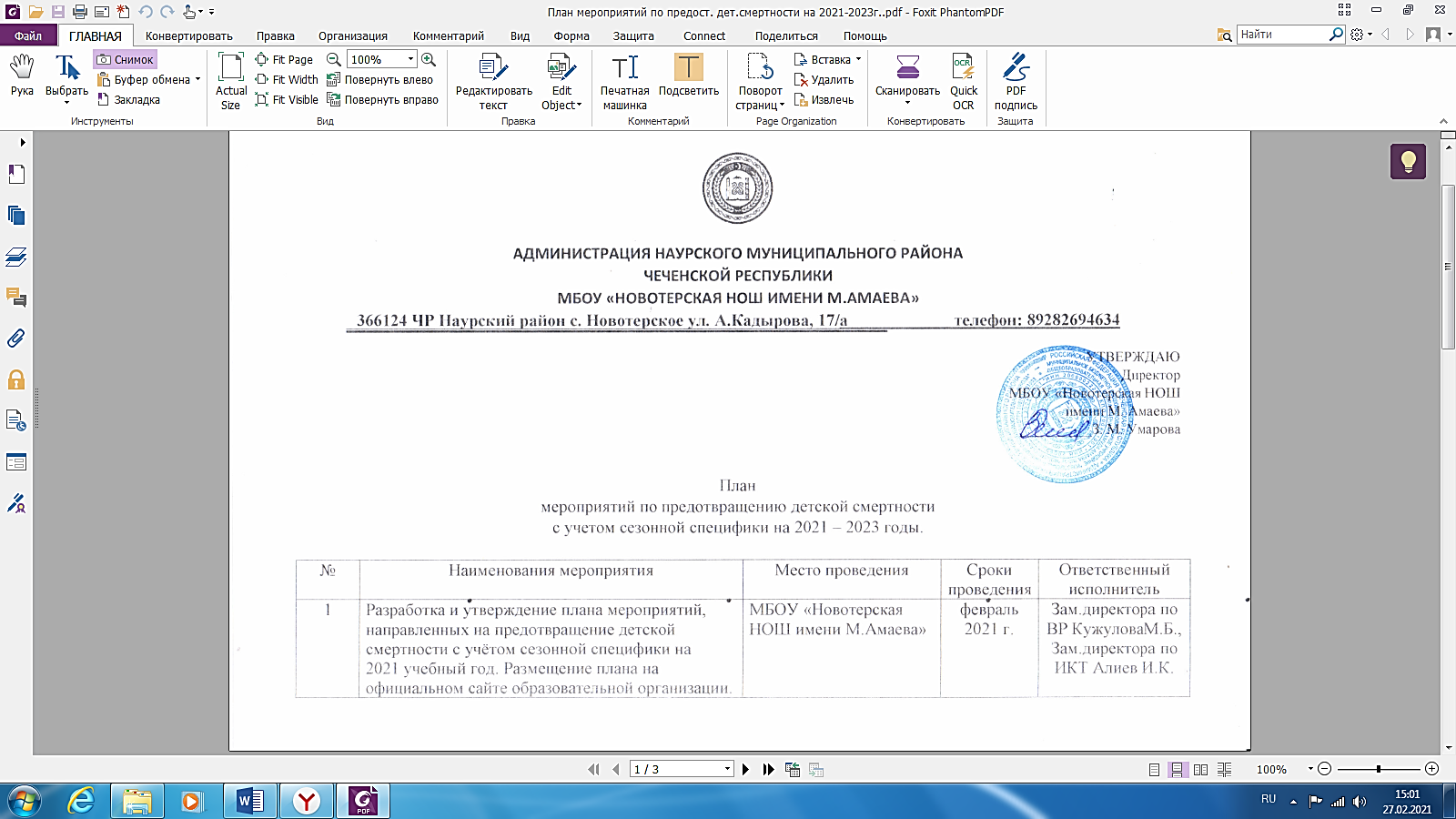Toggle the Снимок snapshot tool
The image size is (1456, 819).
(126, 60)
